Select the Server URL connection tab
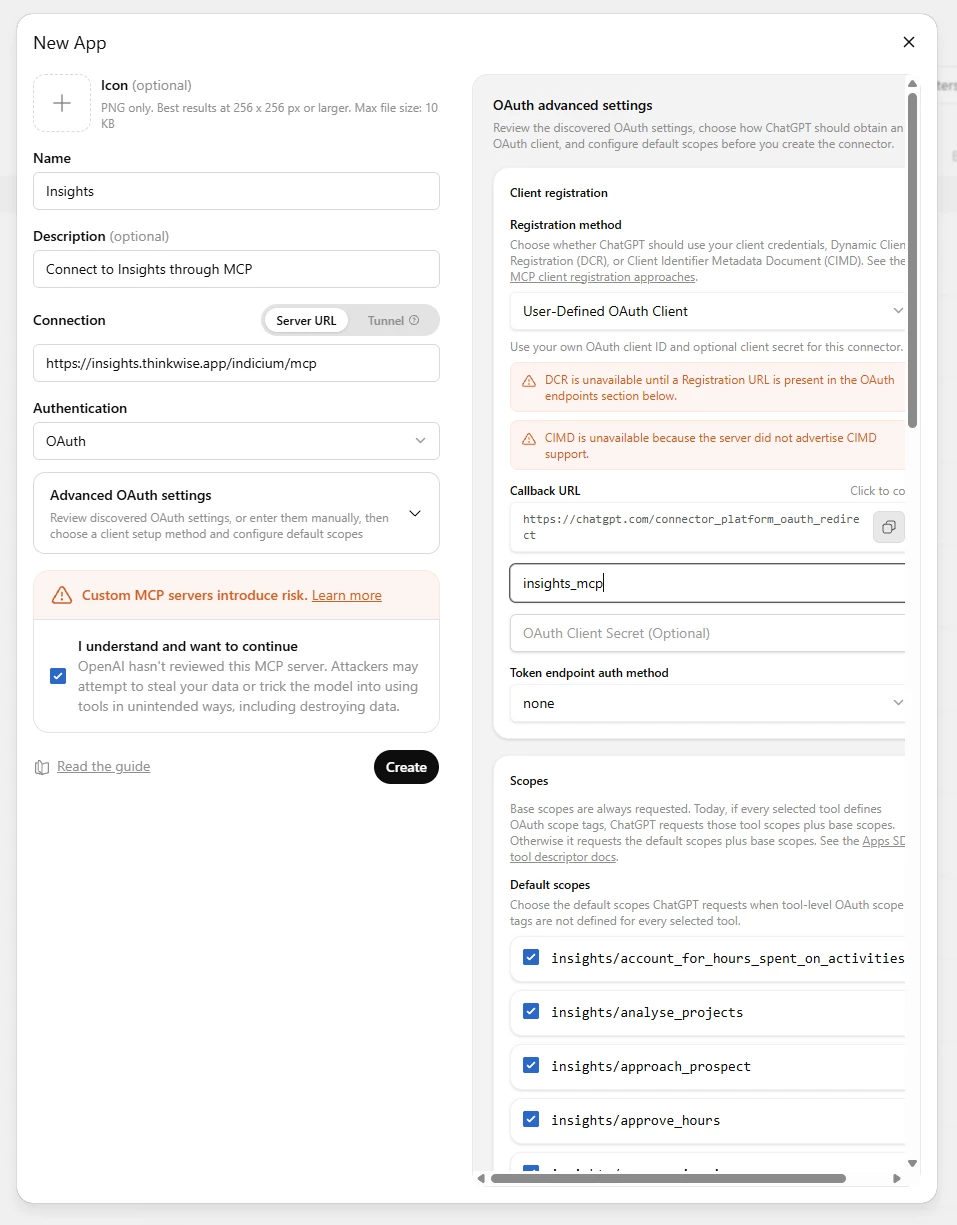 pos(306,321)
